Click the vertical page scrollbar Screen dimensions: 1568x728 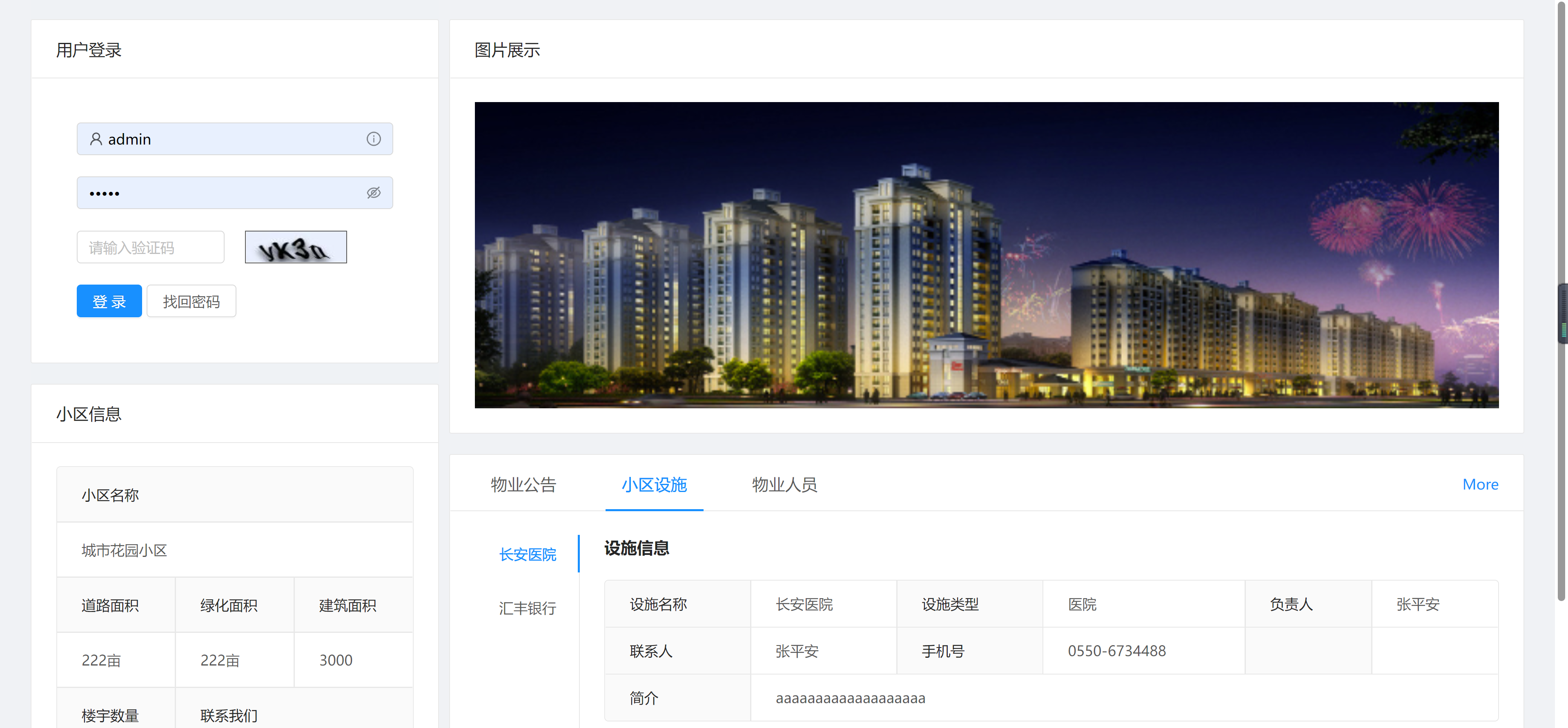(1561, 183)
